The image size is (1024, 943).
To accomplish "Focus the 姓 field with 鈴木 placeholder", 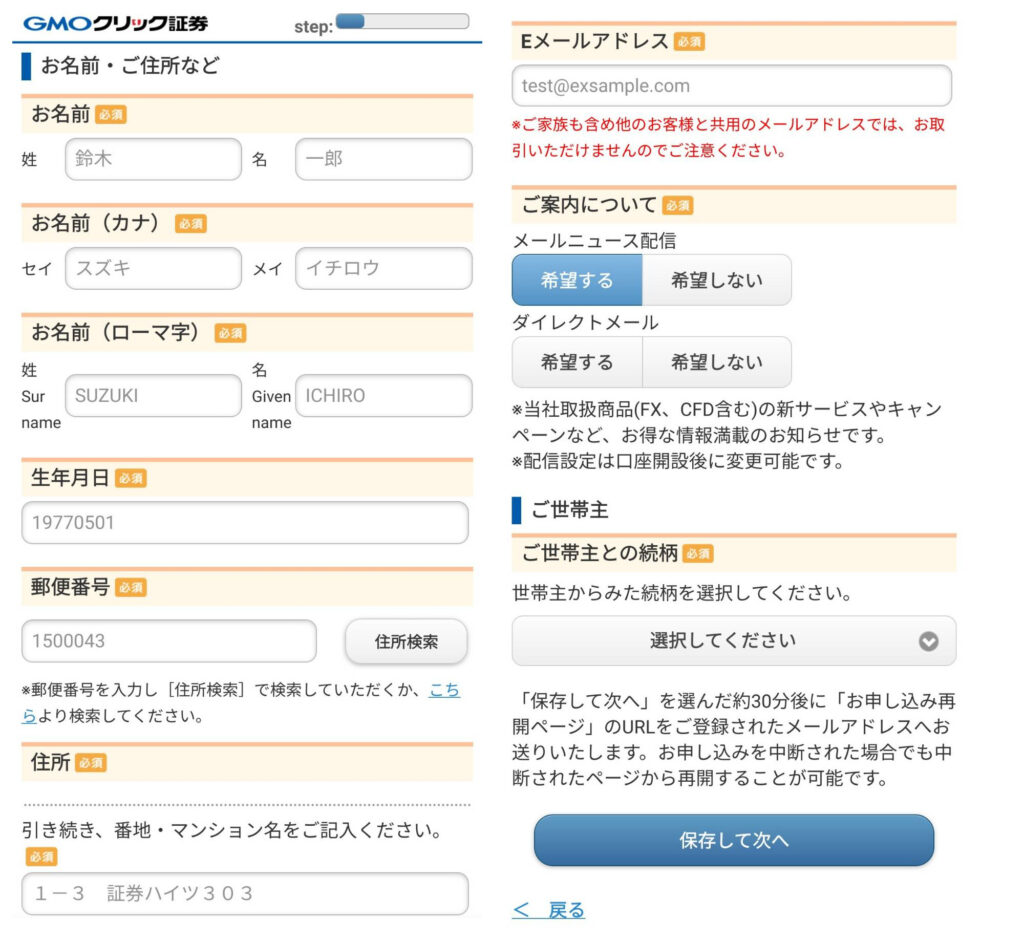I will point(153,159).
